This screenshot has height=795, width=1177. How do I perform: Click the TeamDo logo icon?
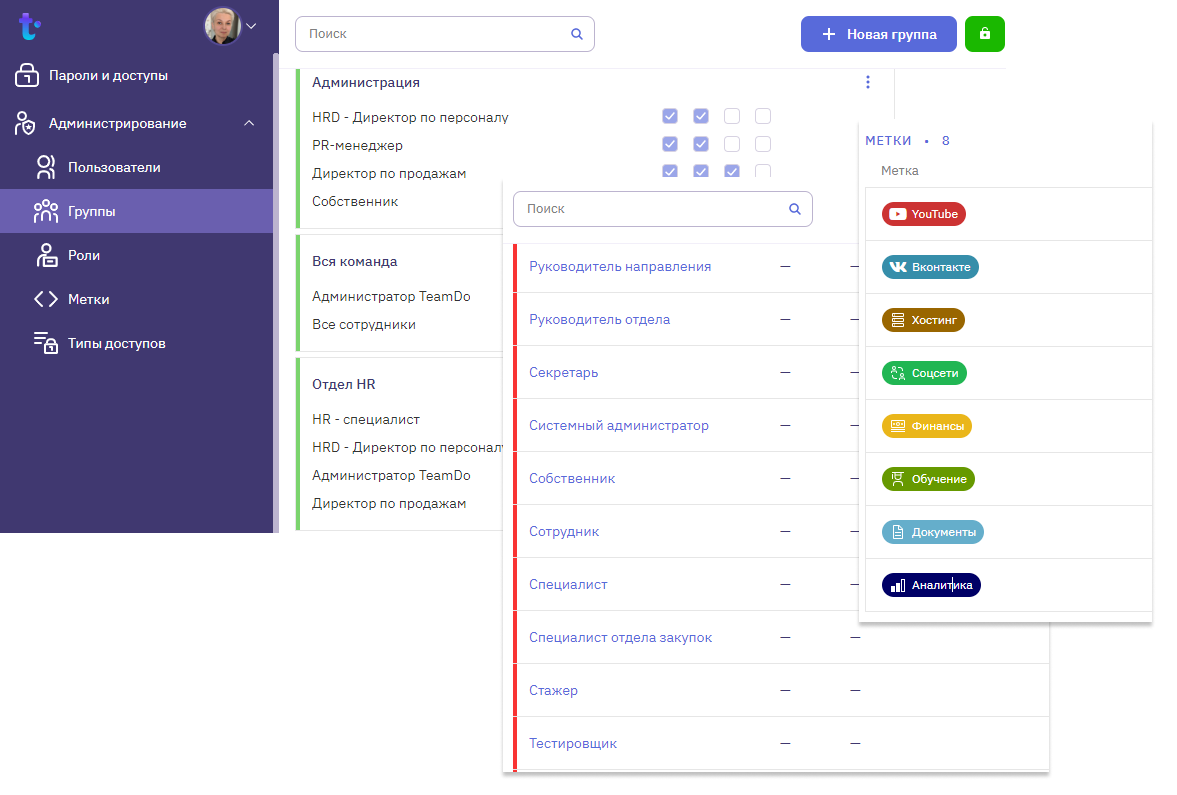[29, 26]
